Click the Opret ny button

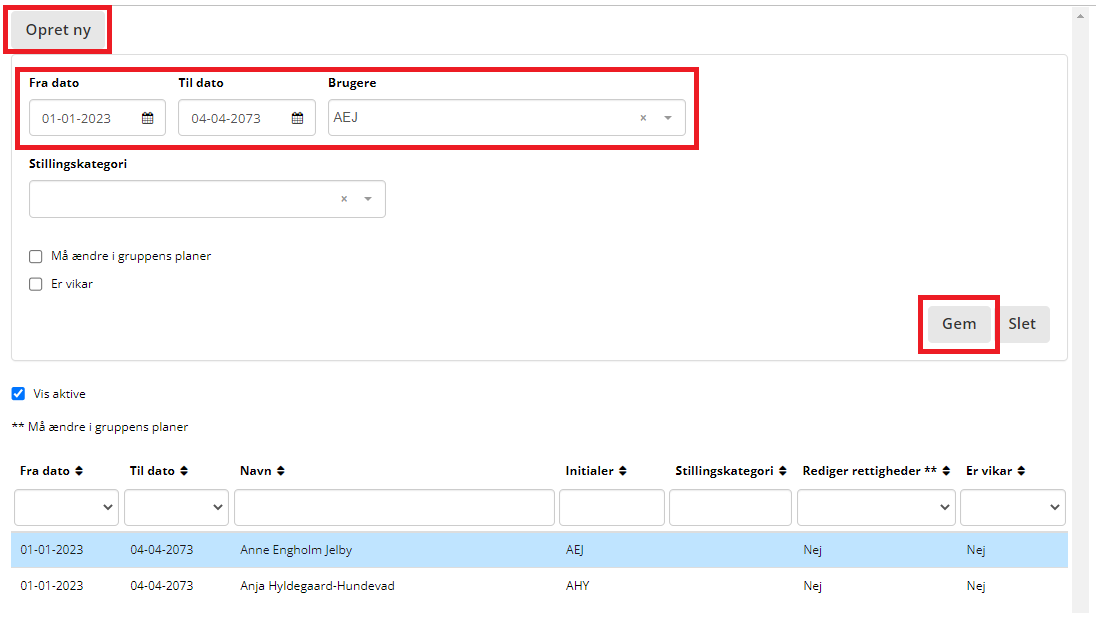pos(58,30)
